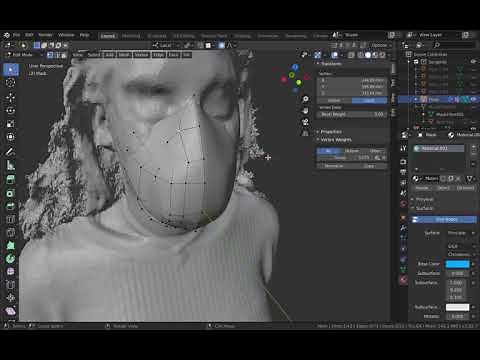Open the Render menu

45,35
